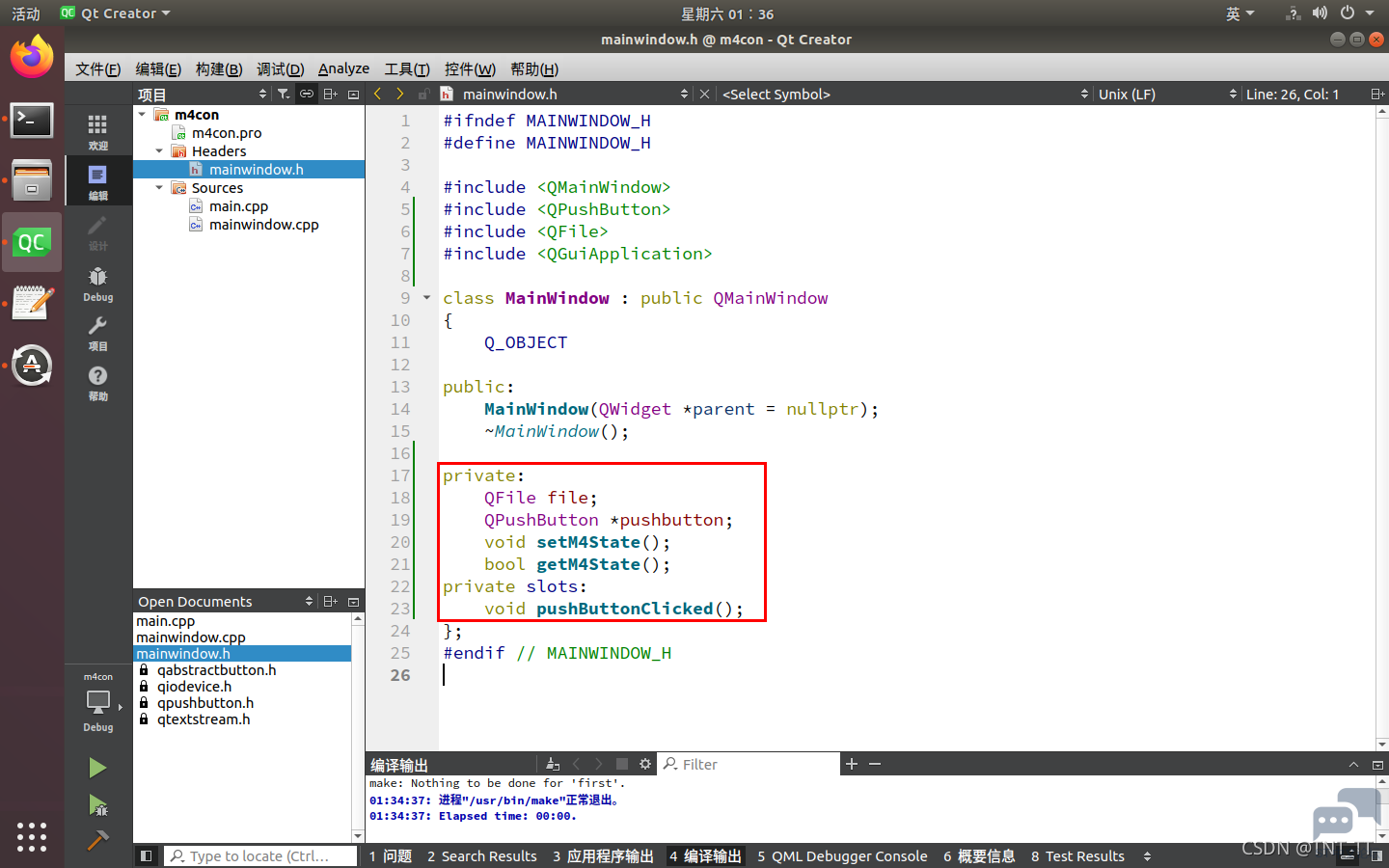Viewport: 1389px width, 868px height.
Task: Click Line: 26, Col: 1 indicator
Action: 1293,94
